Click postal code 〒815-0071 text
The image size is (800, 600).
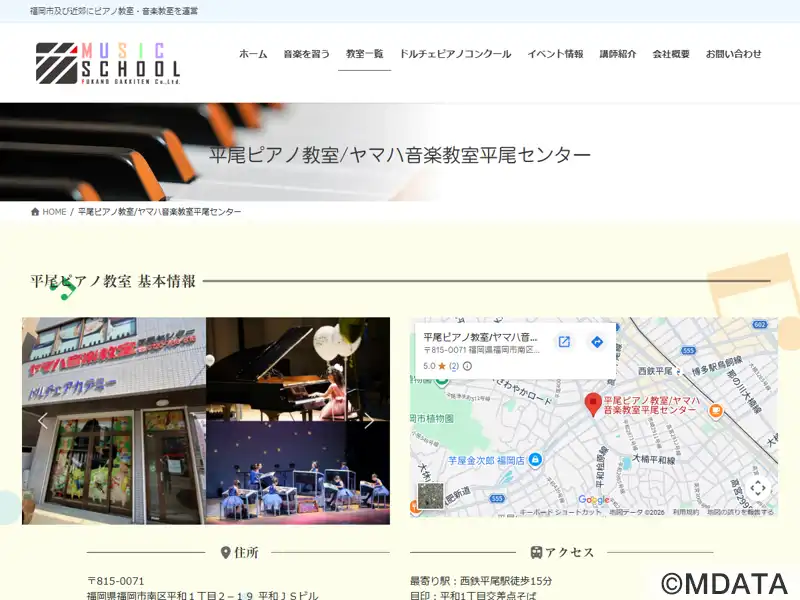point(116,581)
